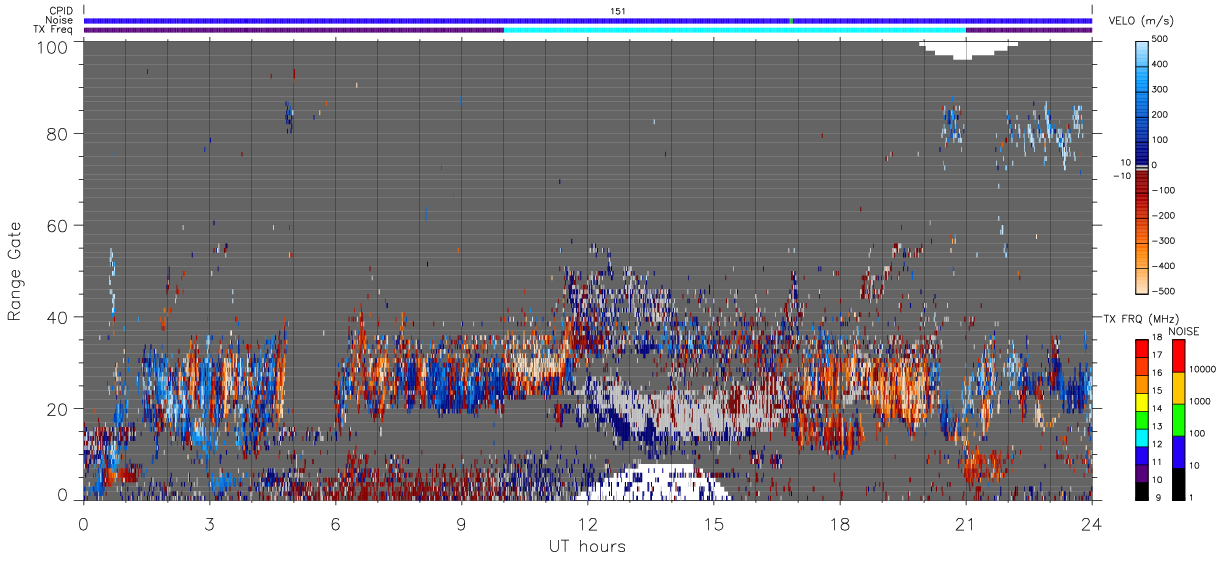This screenshot has width=1228, height=567.
Task: Select the 'TX Freq' strip label
Action: tap(55, 29)
